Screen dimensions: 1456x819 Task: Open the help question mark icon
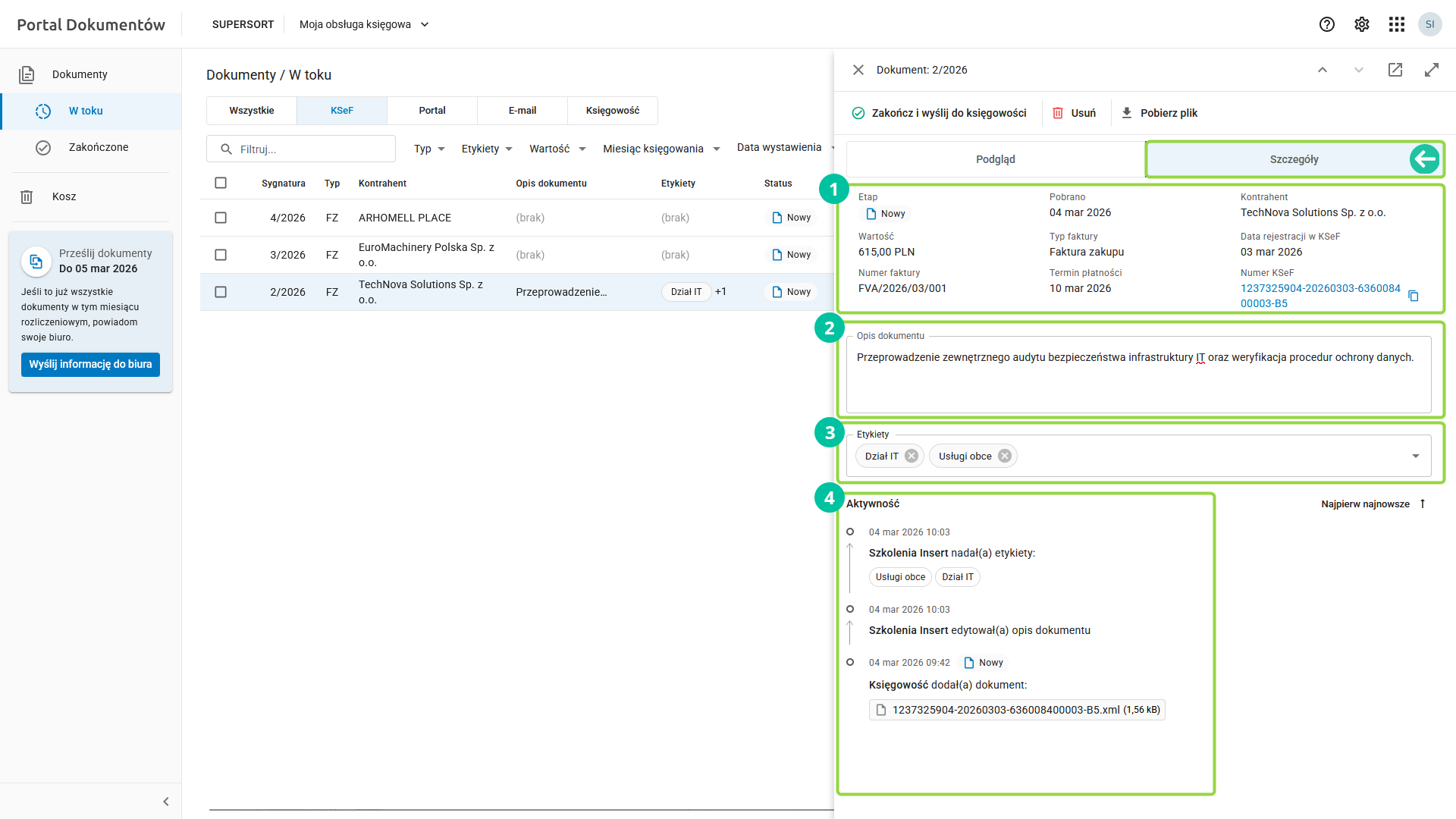[1326, 24]
